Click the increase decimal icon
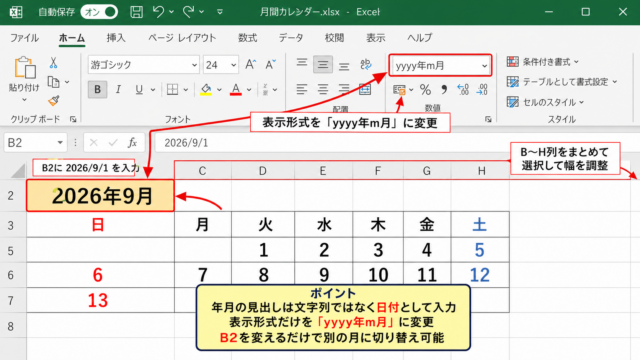 coord(463,89)
